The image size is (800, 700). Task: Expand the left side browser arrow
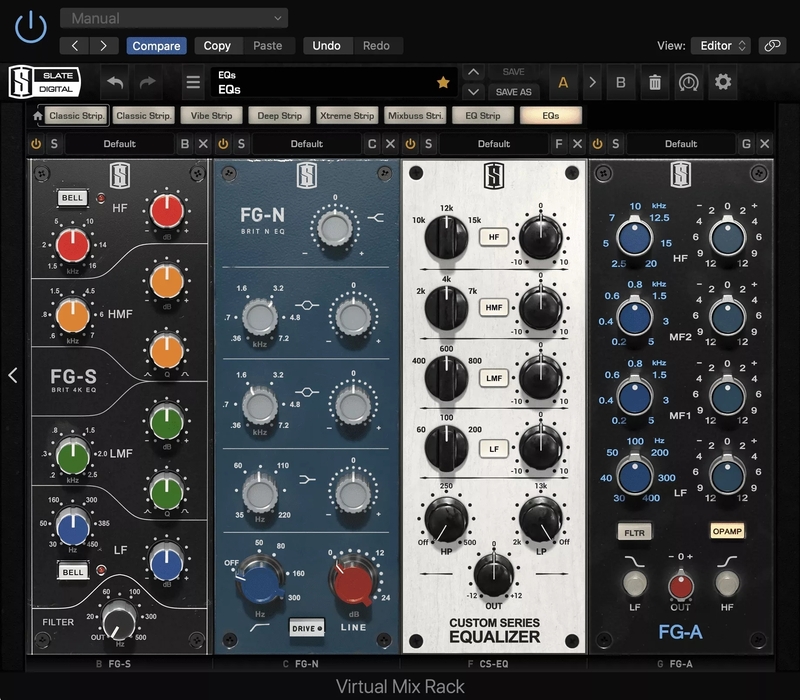[13, 376]
